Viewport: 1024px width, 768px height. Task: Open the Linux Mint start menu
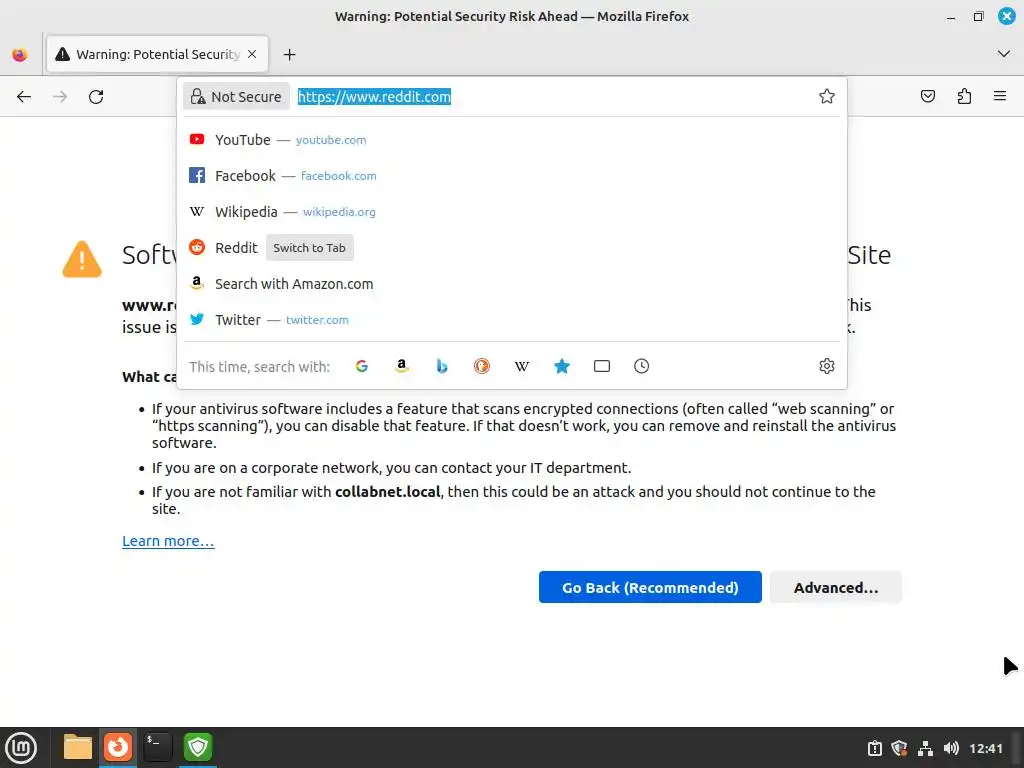[21, 748]
